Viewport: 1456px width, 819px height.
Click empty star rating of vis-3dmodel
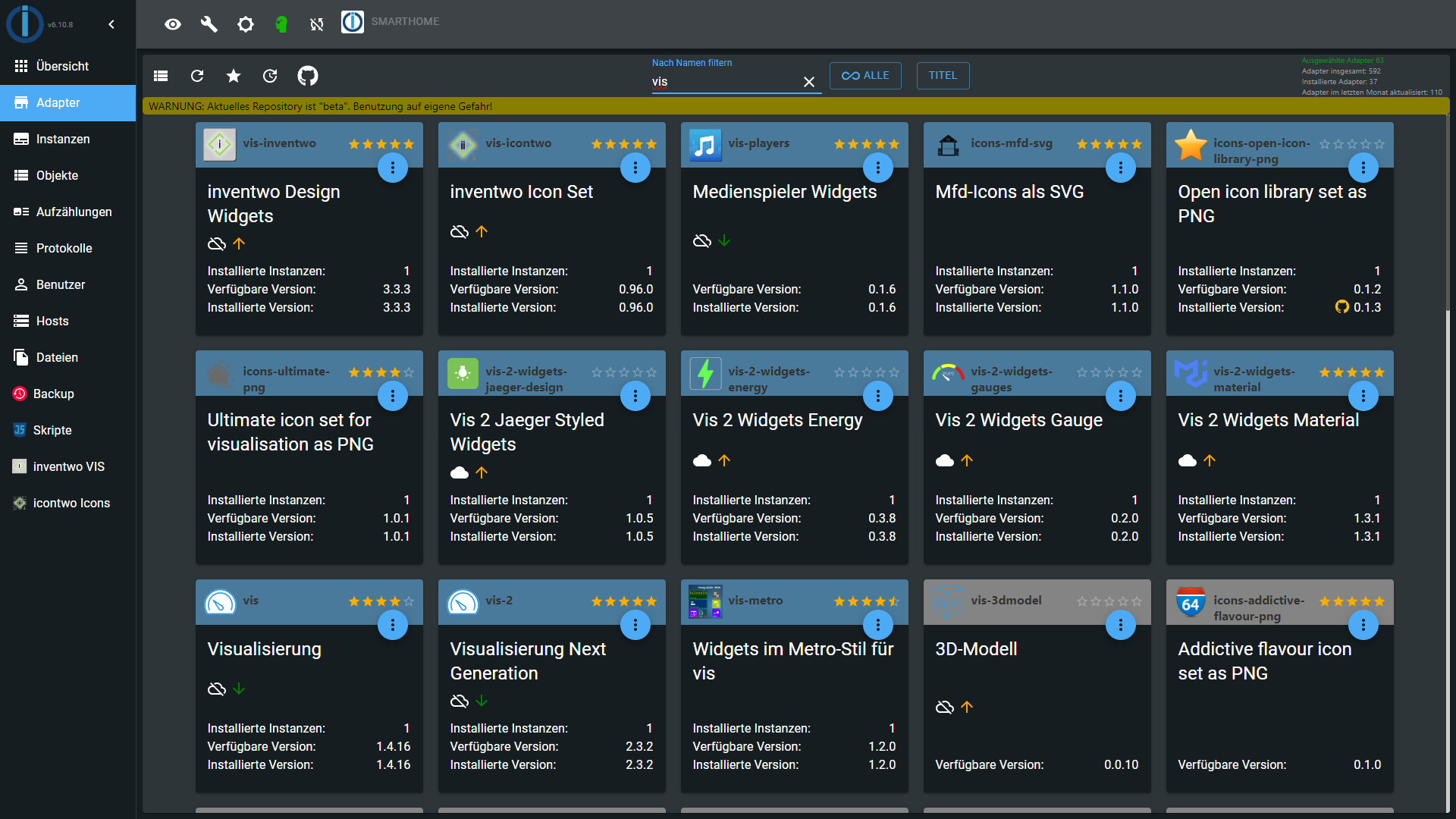[x=1109, y=601]
